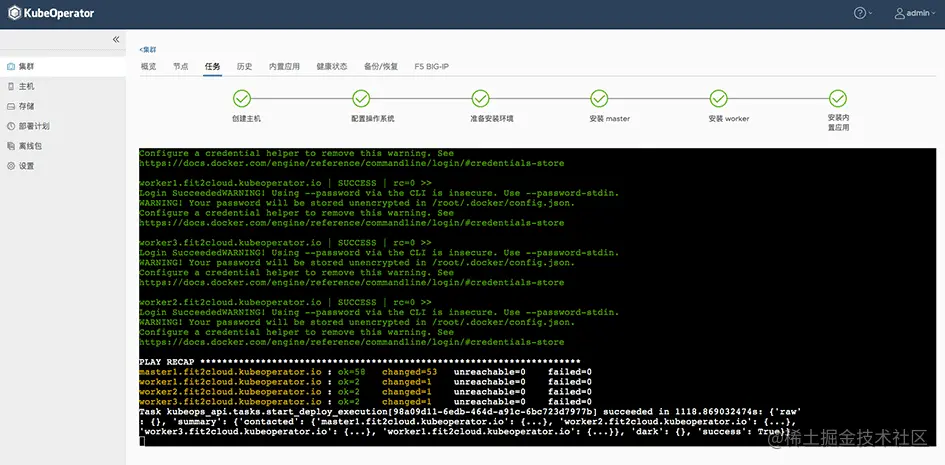Switch to the 节点 tab
This screenshot has height=465, width=945.
[180, 66]
